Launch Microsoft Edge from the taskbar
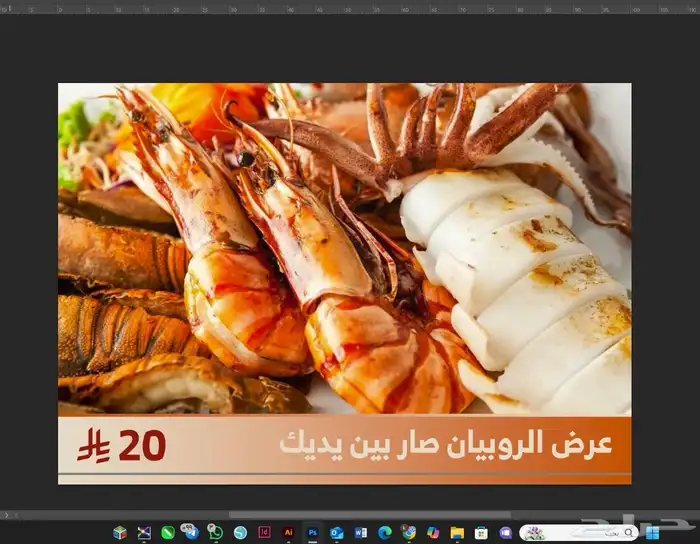 (385, 532)
